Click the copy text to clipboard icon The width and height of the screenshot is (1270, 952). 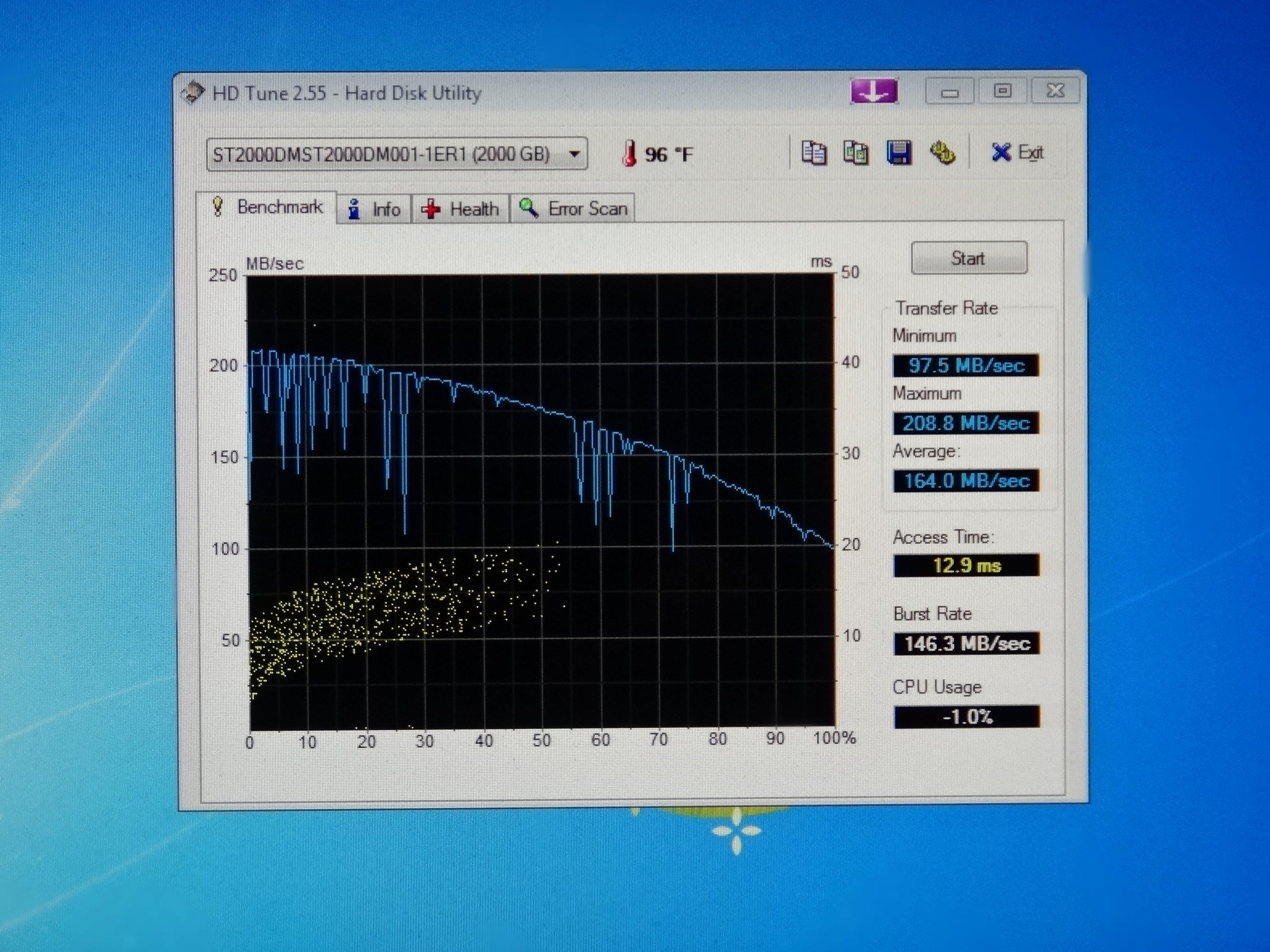[x=813, y=153]
